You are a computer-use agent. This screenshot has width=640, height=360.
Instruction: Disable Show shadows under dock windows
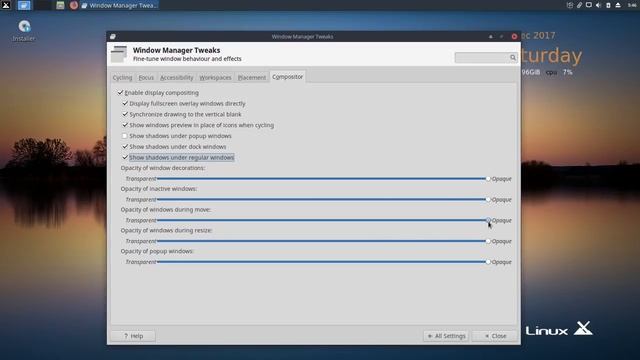click(x=125, y=147)
